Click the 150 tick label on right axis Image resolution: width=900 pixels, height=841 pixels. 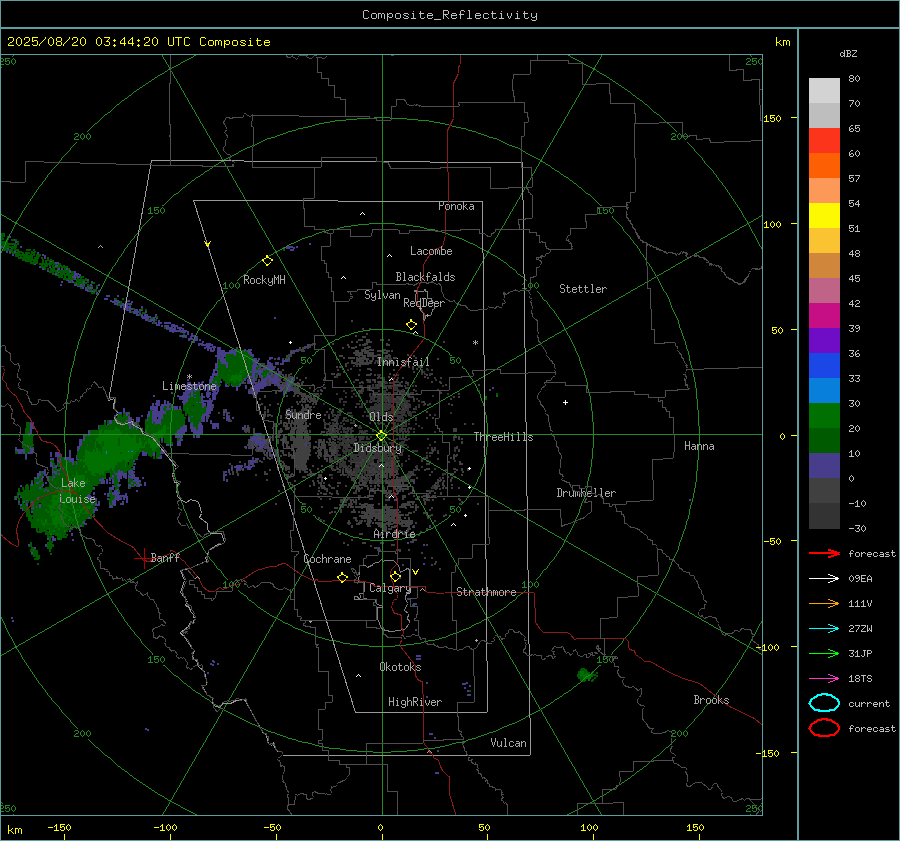(773, 118)
